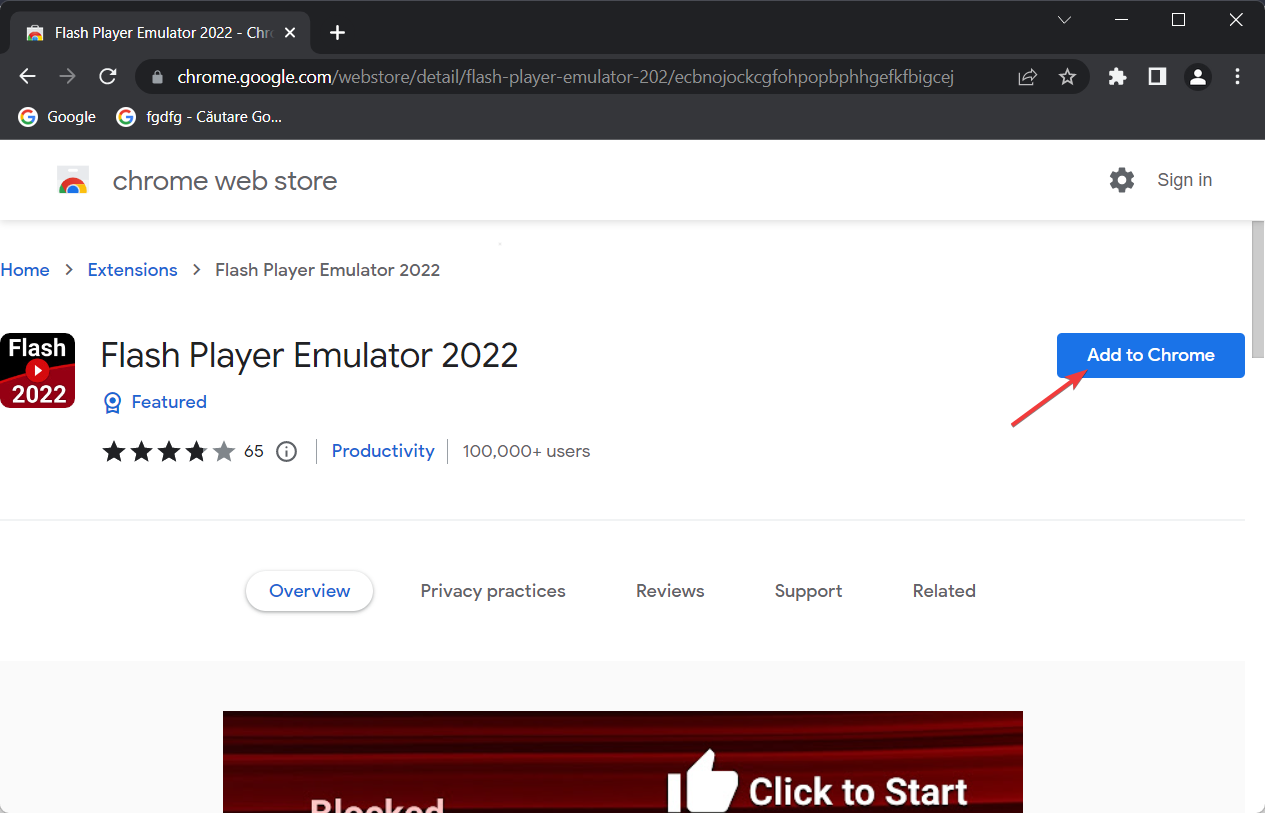Switch to the Reviews tab
Screen dimensions: 1265x813
click(x=670, y=591)
